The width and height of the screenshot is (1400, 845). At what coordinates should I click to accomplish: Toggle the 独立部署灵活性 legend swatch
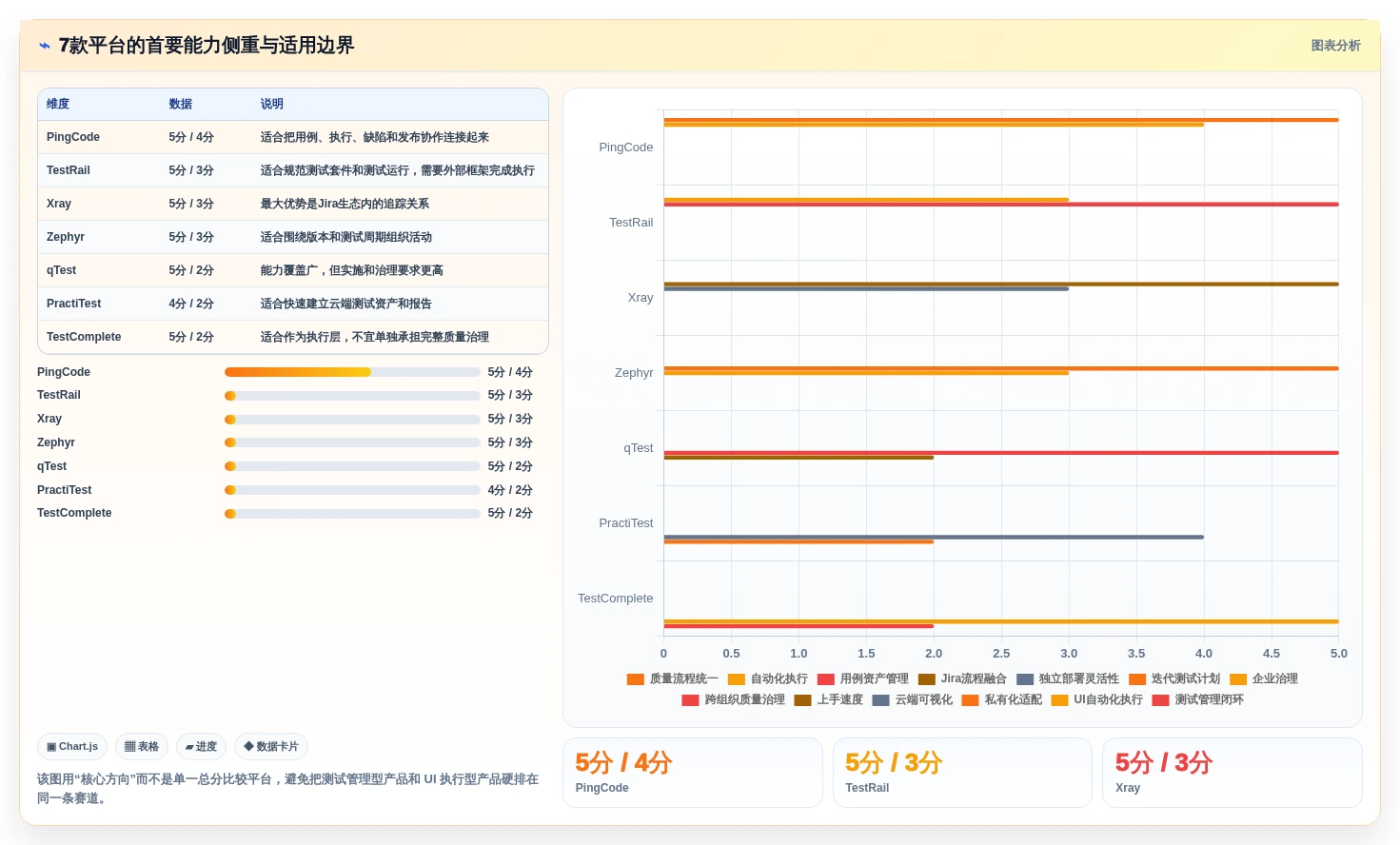point(1025,679)
